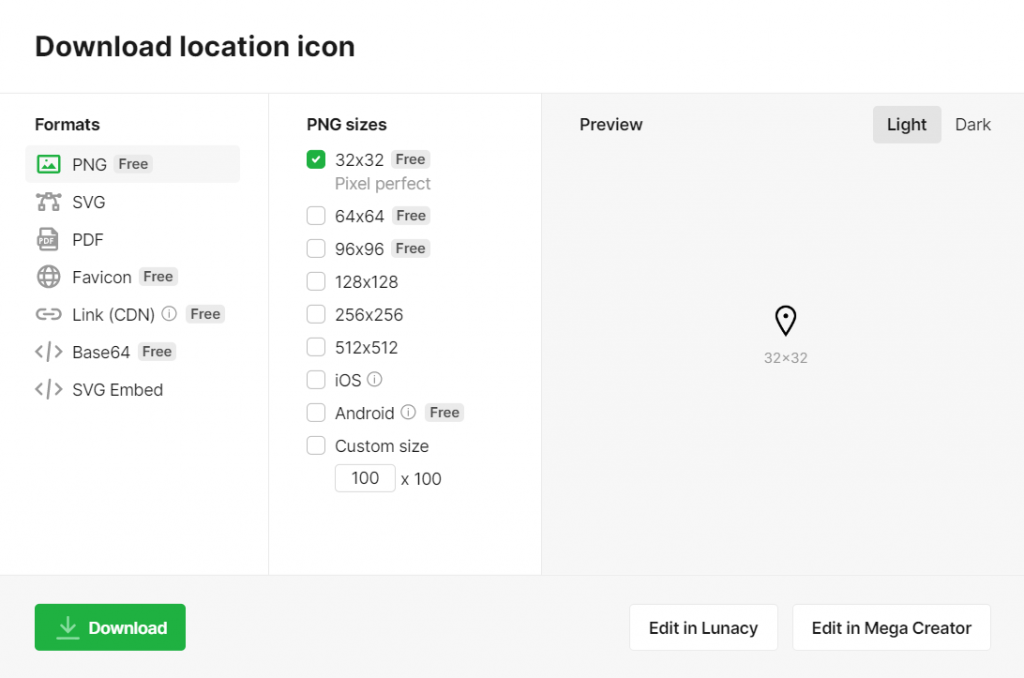Select the SVG format icon
1024x678 pixels.
(x=50, y=201)
